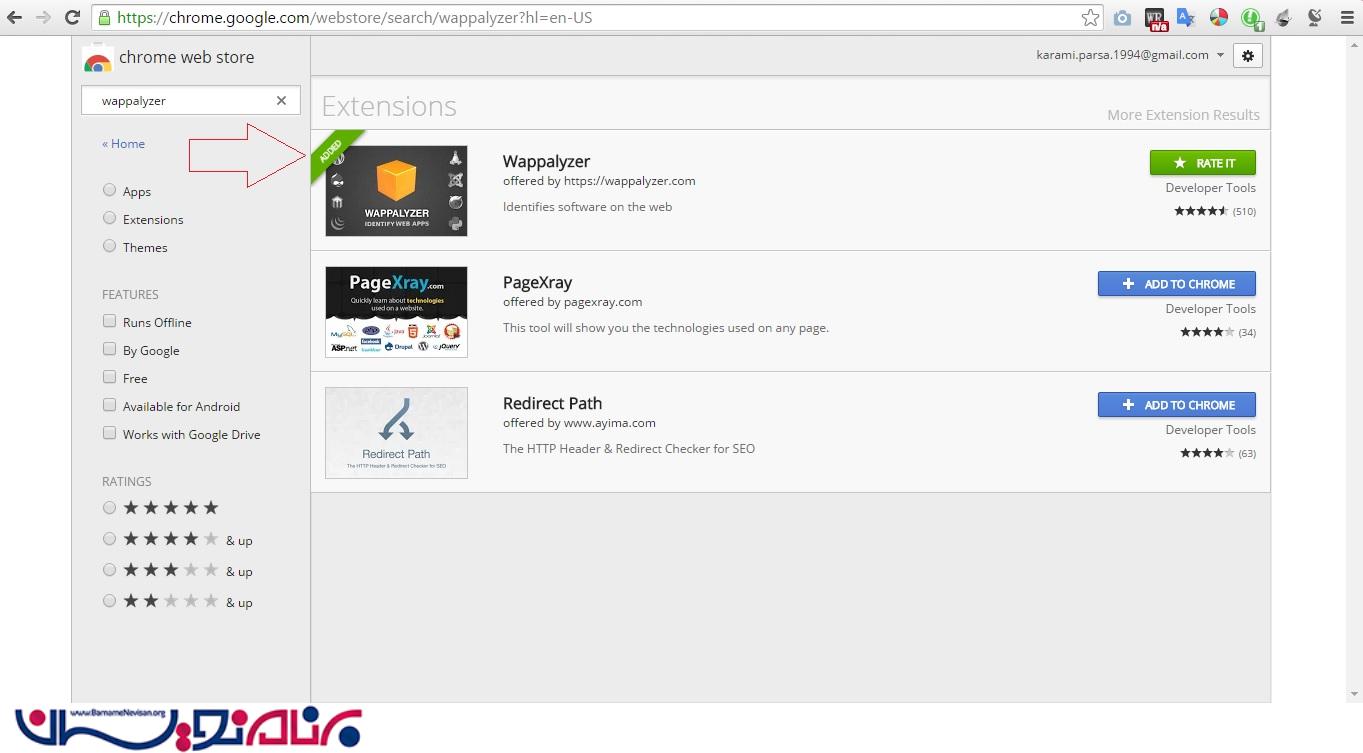Bookmark this page with the star icon
Image resolution: width=1363 pixels, height=753 pixels.
[1090, 17]
